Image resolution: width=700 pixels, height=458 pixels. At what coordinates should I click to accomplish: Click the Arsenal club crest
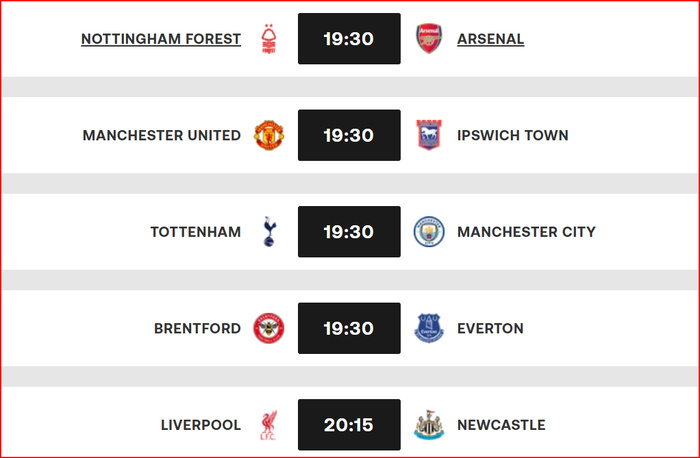(429, 39)
